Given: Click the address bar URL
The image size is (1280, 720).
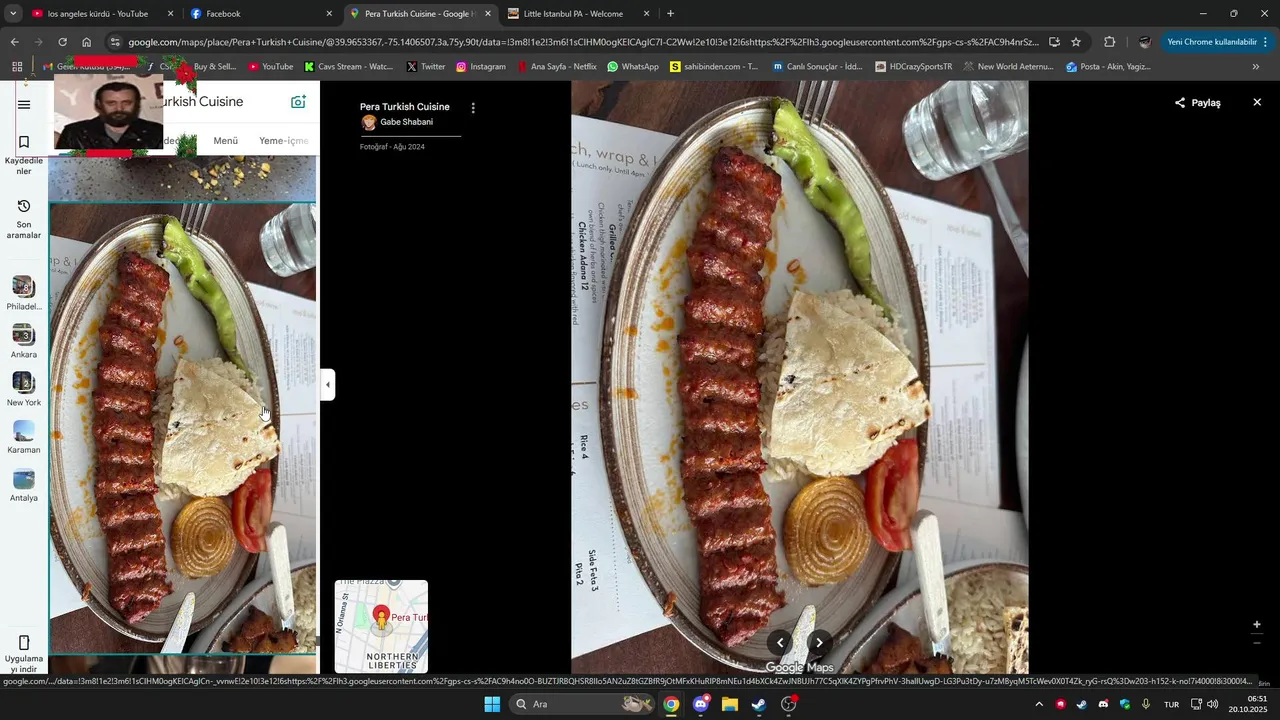Looking at the screenshot, I should click(583, 42).
